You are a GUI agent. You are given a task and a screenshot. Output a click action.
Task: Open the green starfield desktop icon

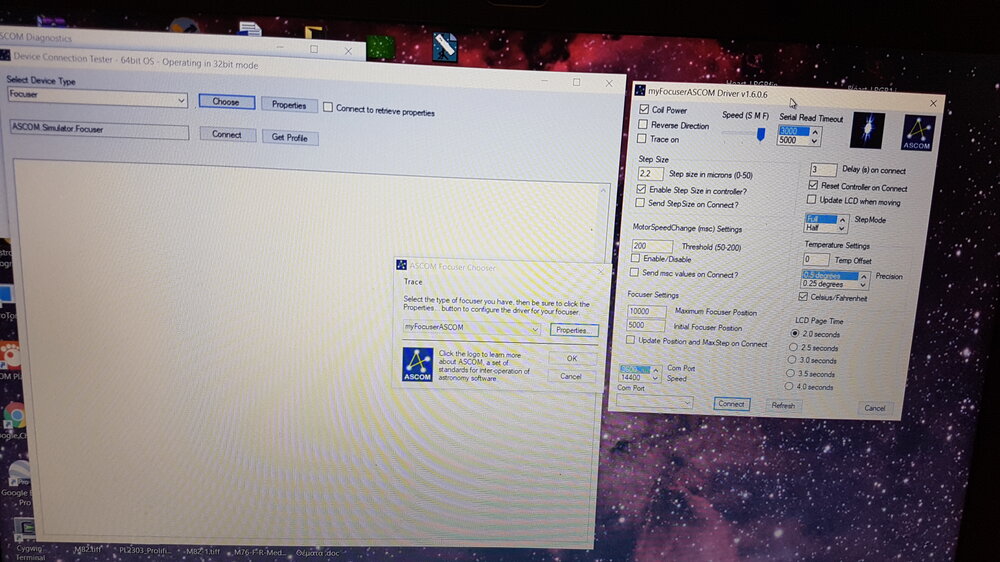pos(380,48)
